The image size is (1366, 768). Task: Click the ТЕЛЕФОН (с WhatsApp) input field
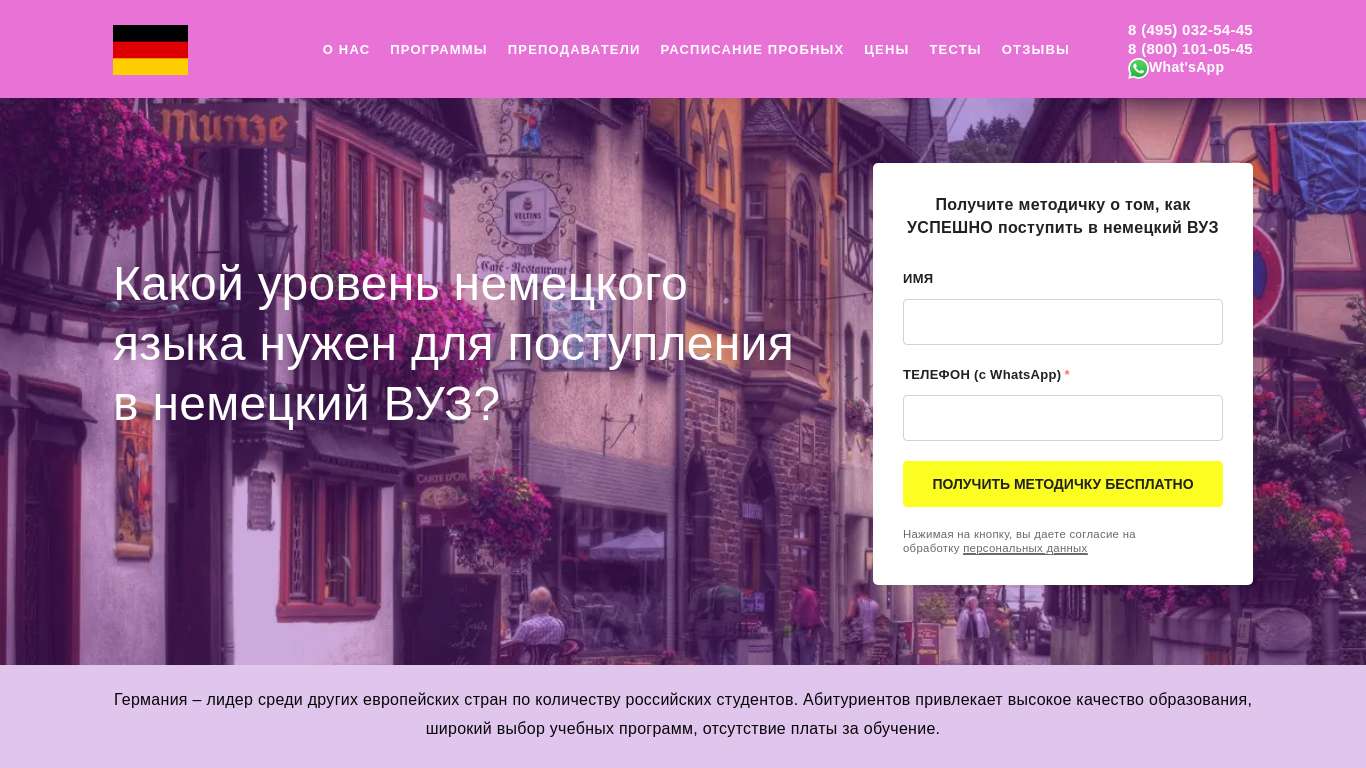coord(1062,418)
